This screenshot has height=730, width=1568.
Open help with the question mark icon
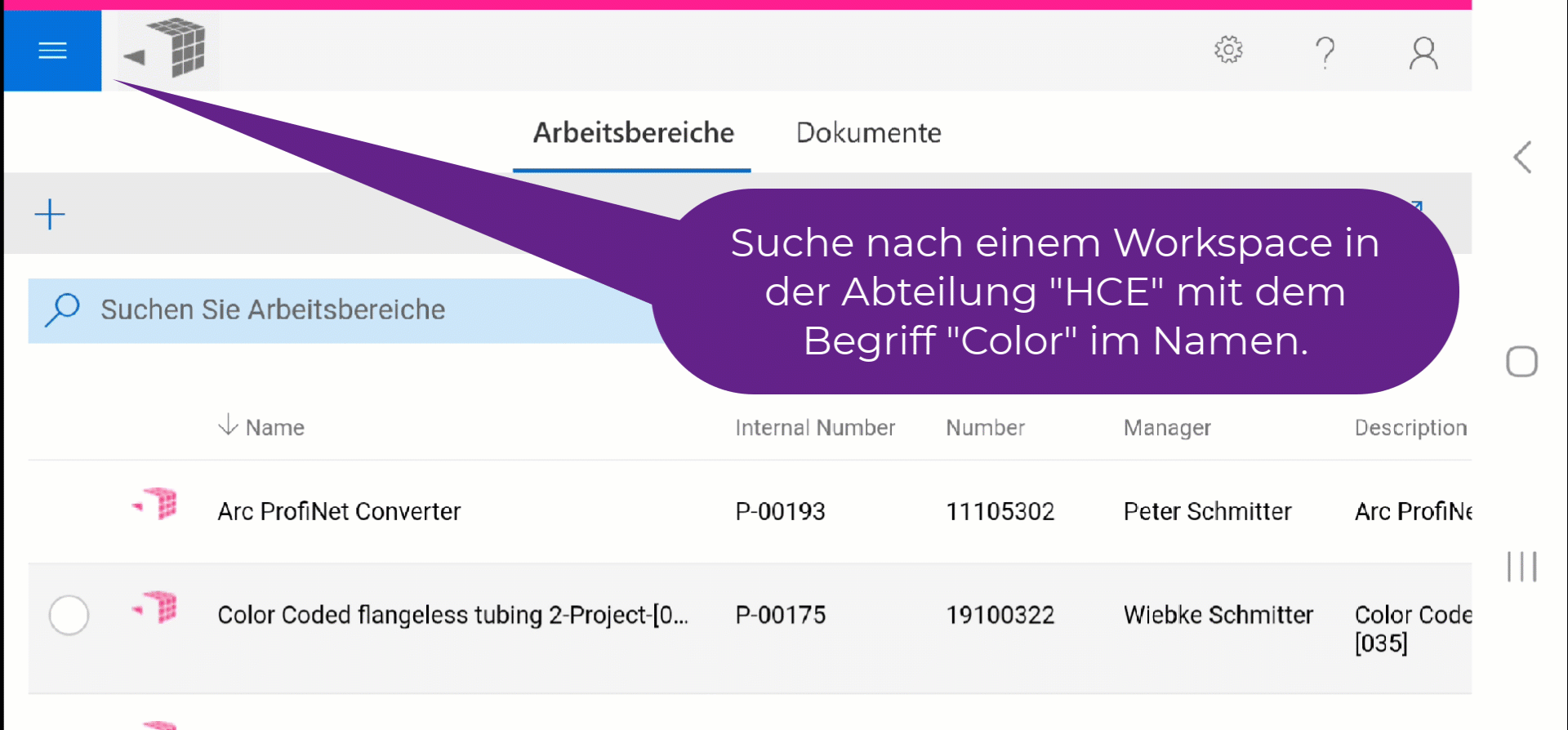pos(1325,52)
